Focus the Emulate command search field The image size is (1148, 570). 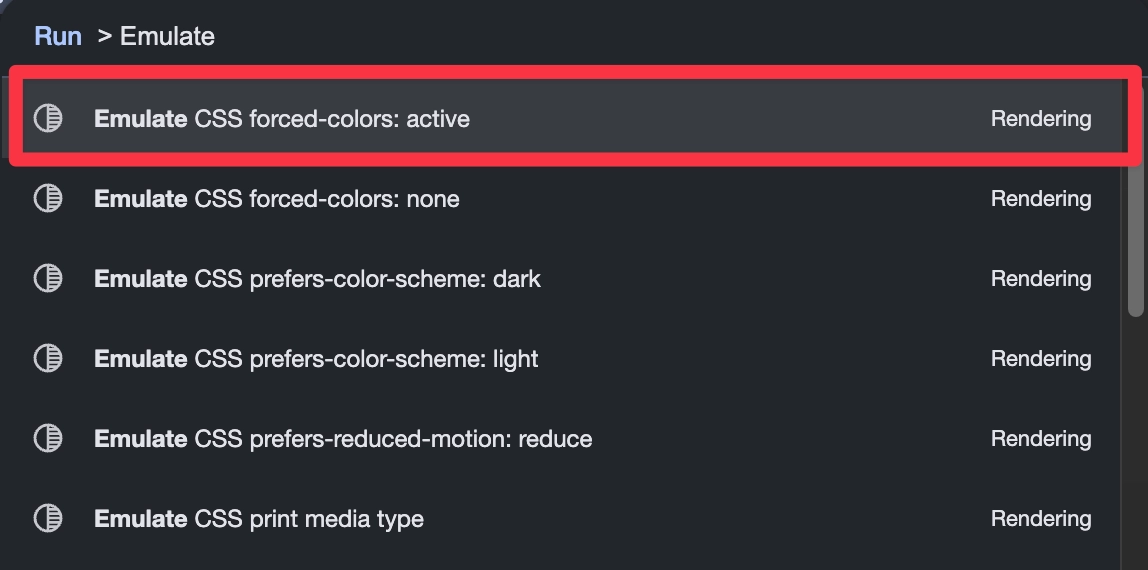tap(400, 37)
